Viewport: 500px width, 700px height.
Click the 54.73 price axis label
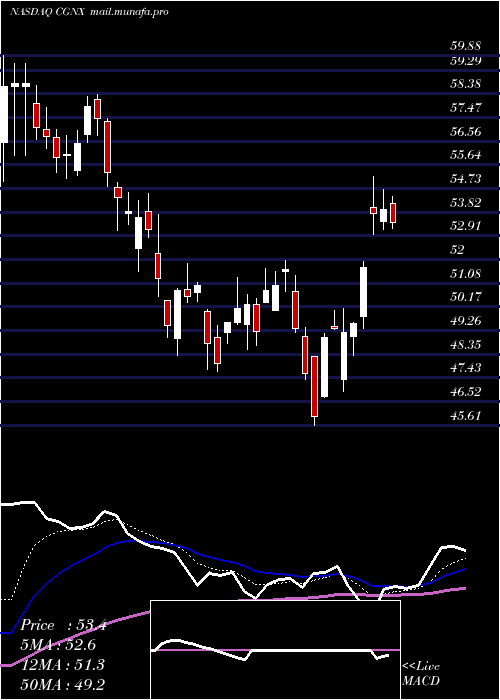click(465, 179)
